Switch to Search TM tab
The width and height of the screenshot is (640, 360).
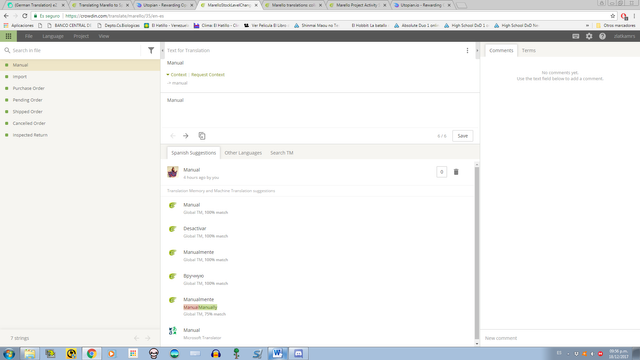pos(282,153)
